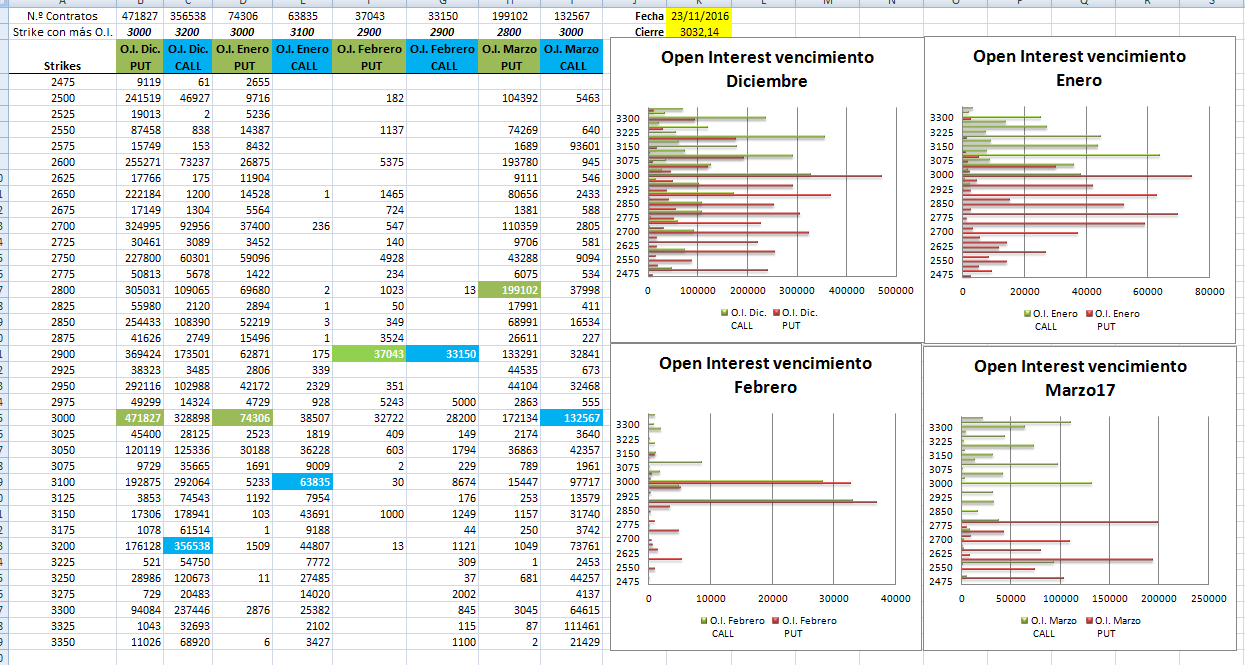
Task: Click the yellow date cell 23/11/2016
Action: (700, 17)
